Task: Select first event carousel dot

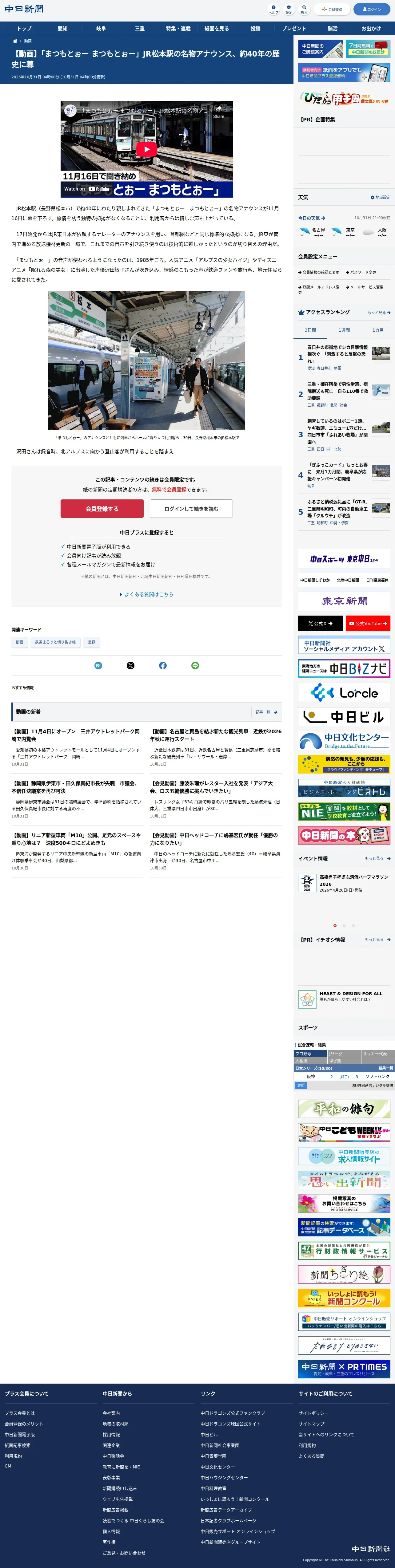Action: [x=335, y=926]
